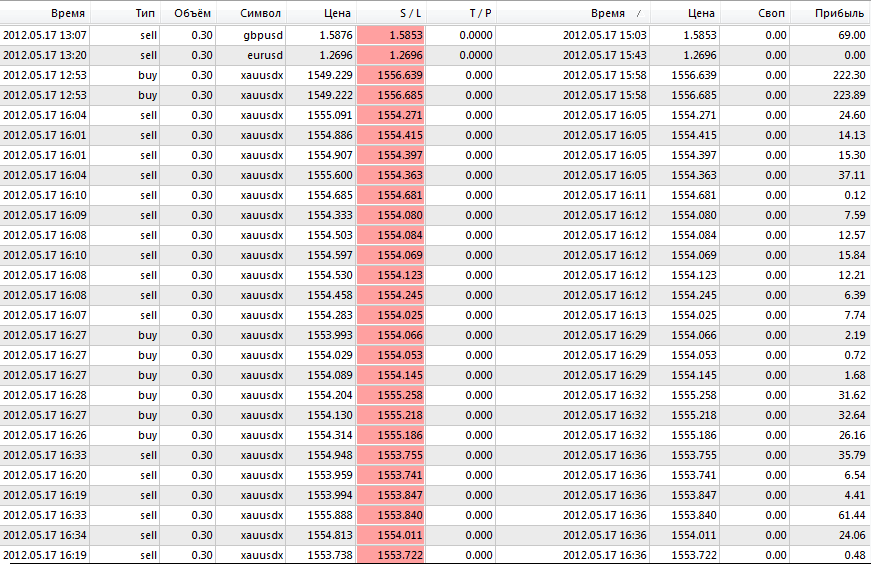Viewport: 871px width, 564px height.
Task: Select profit value 24.60
Action: point(852,116)
